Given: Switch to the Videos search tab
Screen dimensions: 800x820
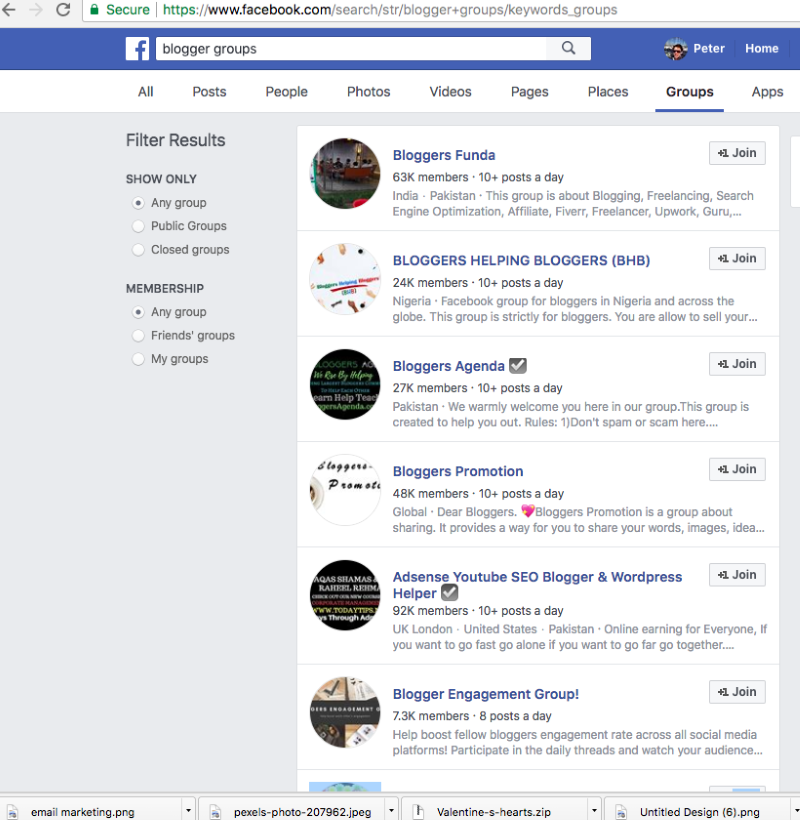Looking at the screenshot, I should click(450, 92).
